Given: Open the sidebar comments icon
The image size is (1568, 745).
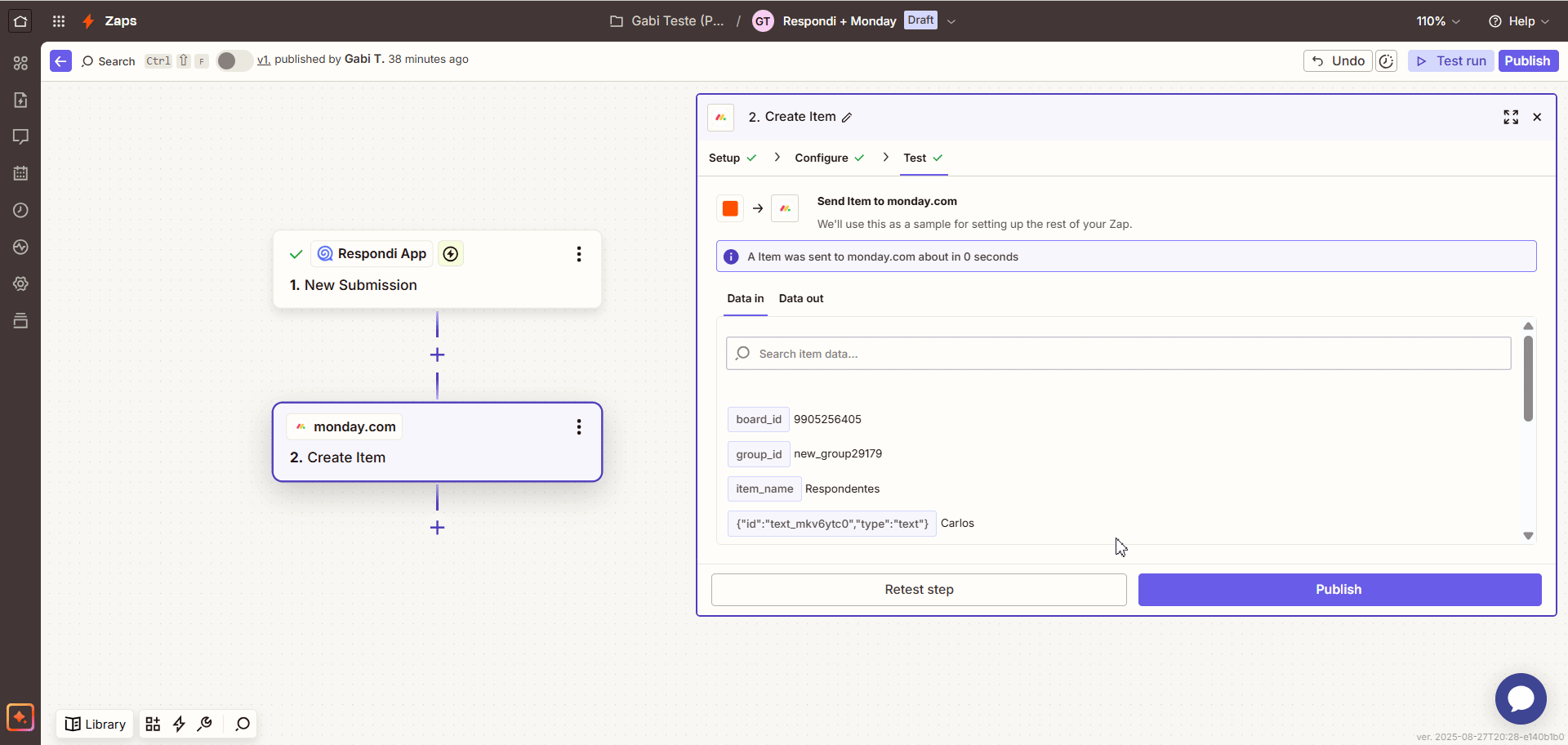Looking at the screenshot, I should [x=20, y=136].
